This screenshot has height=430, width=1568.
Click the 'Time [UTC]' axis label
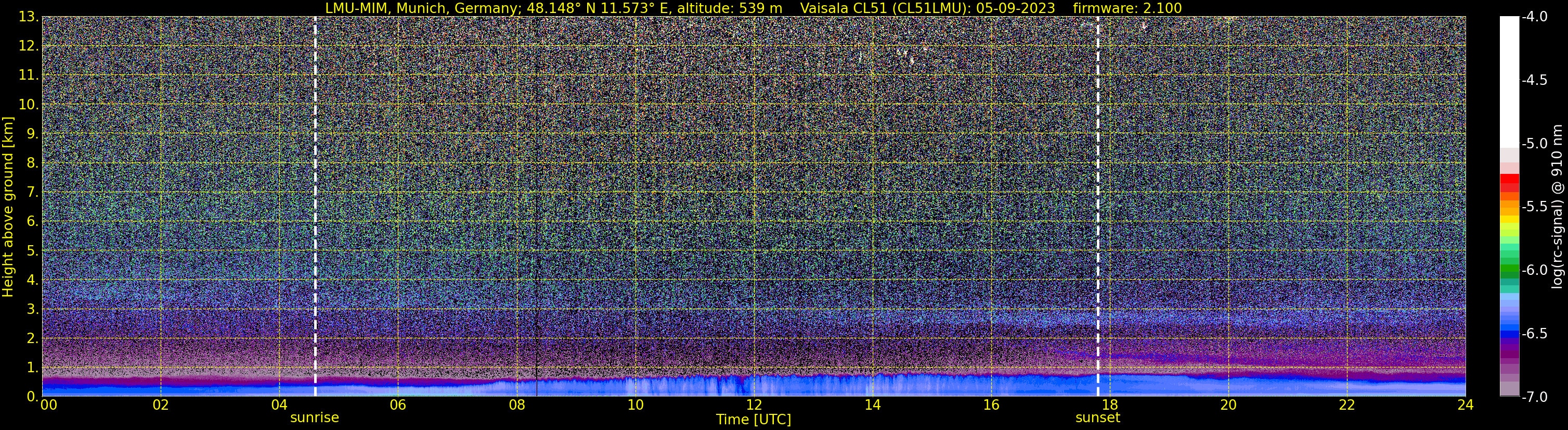click(x=754, y=420)
